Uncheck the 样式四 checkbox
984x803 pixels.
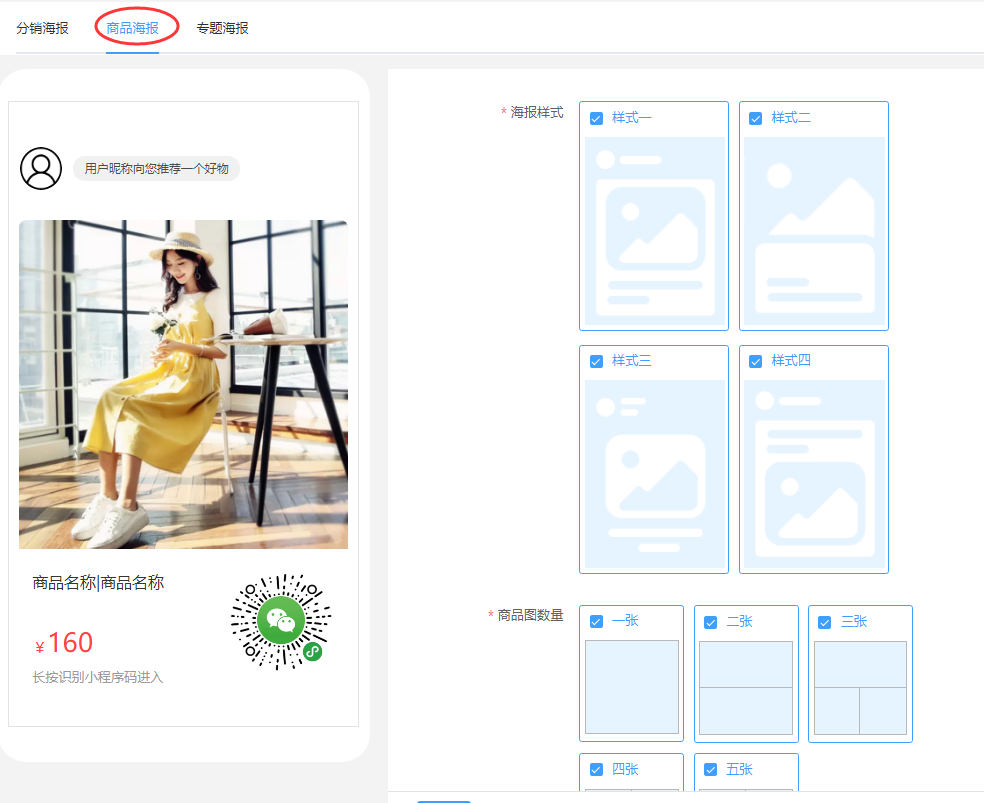(x=756, y=361)
